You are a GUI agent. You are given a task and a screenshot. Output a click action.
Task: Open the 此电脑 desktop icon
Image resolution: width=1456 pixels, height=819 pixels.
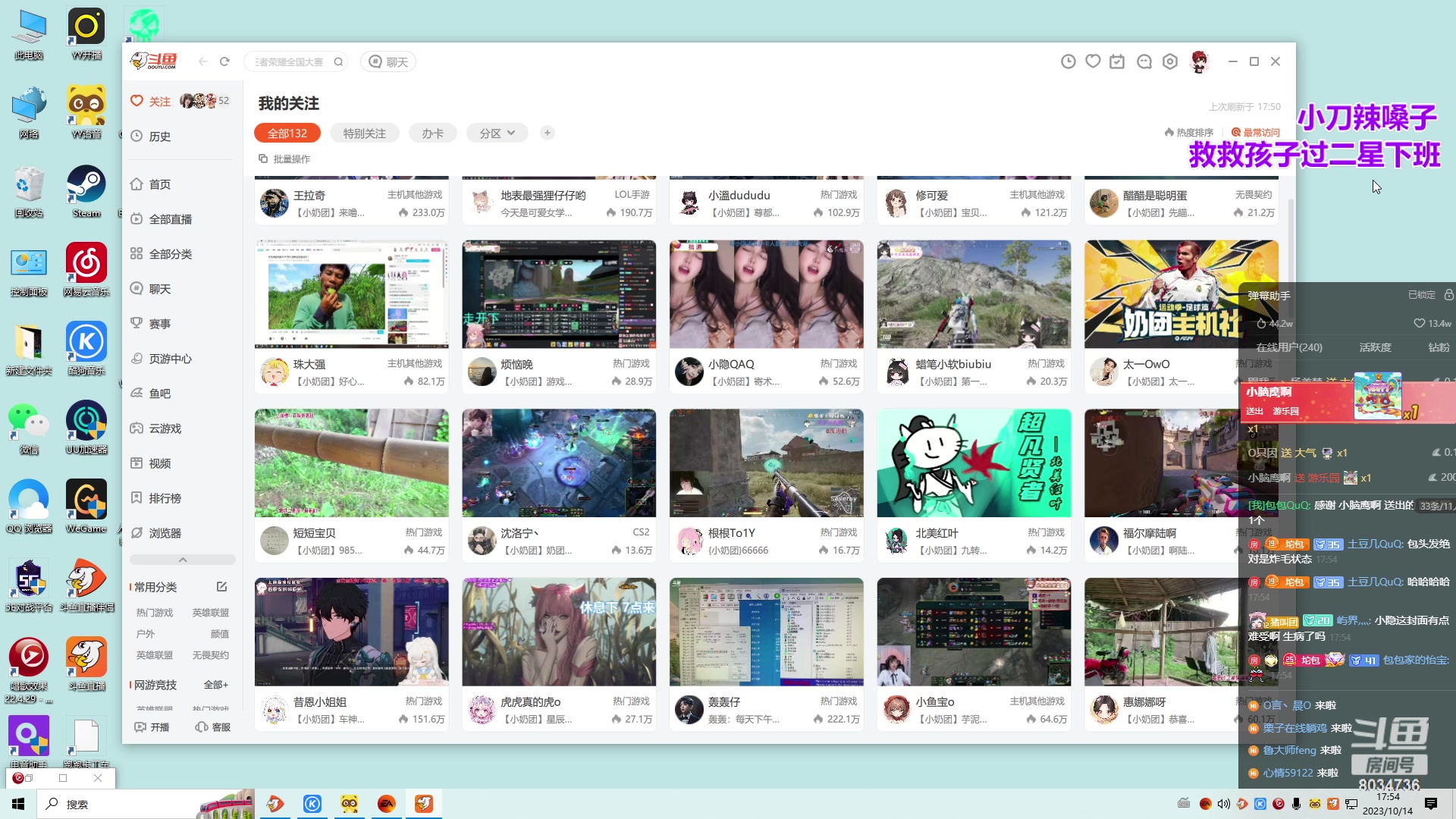pos(29,34)
